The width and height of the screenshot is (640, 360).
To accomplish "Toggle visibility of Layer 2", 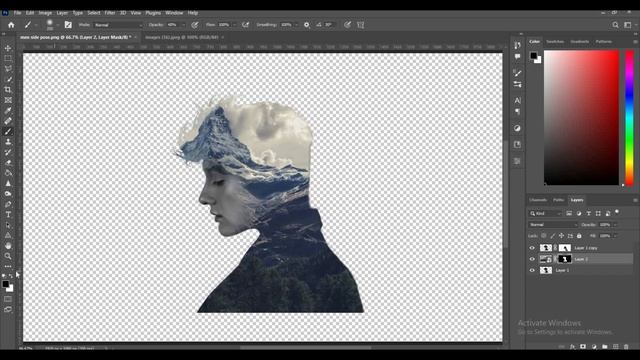I will (532, 259).
